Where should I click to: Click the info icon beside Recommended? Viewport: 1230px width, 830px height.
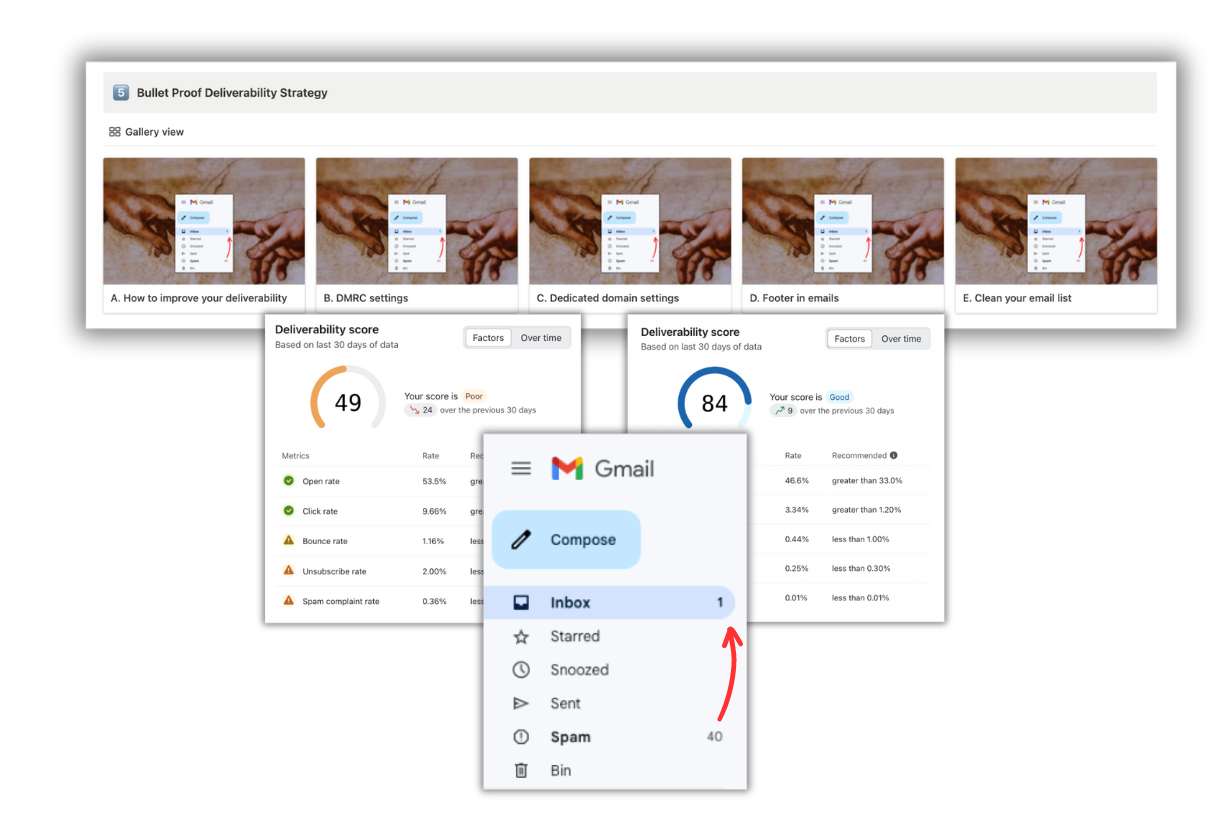893,456
